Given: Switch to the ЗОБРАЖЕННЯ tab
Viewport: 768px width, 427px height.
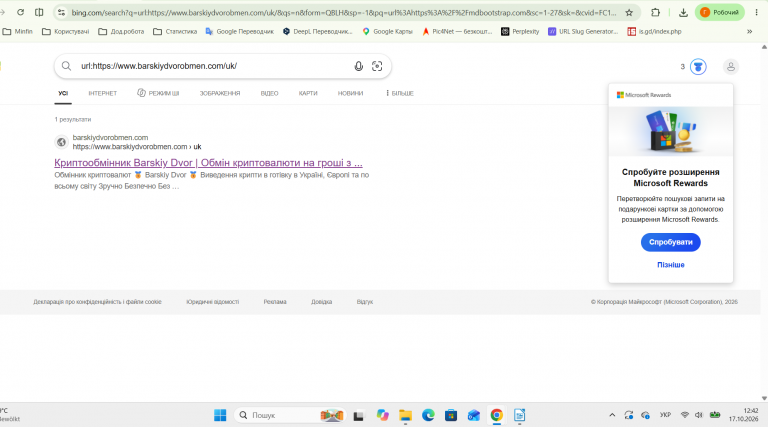Looking at the screenshot, I should point(220,93).
